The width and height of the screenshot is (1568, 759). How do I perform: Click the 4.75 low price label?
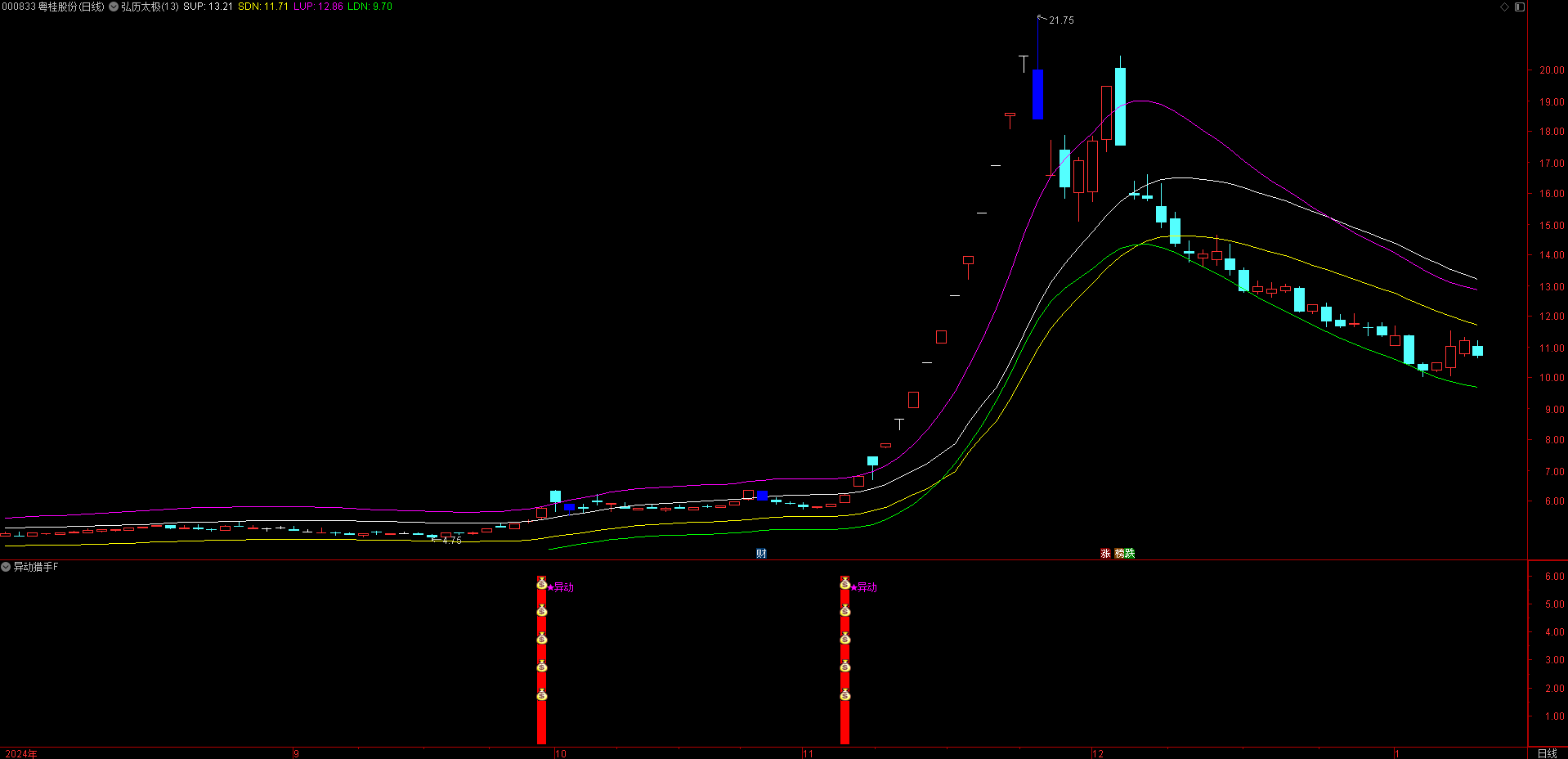(452, 540)
